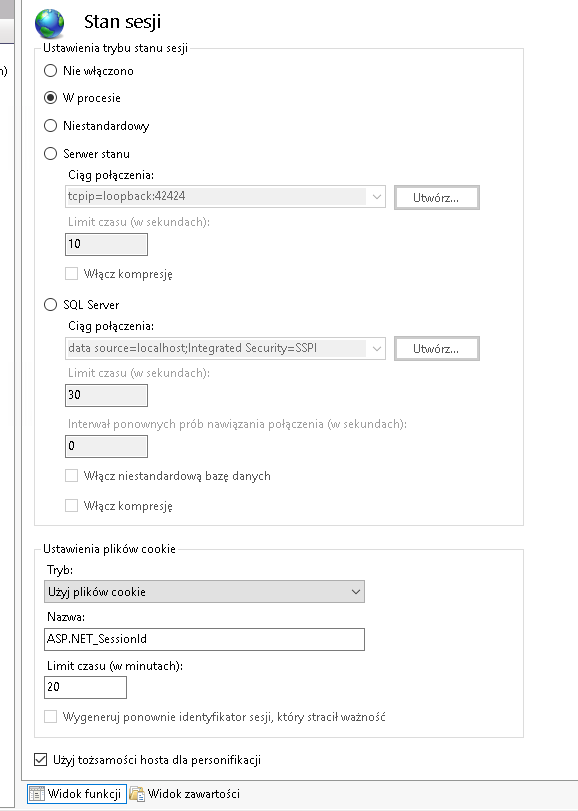Check "Włącz kompresję" under Serwer stanu
Image resolution: width=578 pixels, height=811 pixels.
point(71,273)
